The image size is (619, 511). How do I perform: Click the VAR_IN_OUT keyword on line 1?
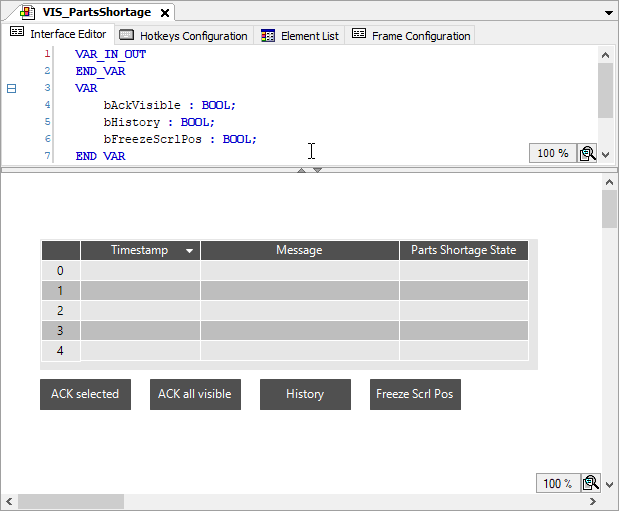click(111, 54)
